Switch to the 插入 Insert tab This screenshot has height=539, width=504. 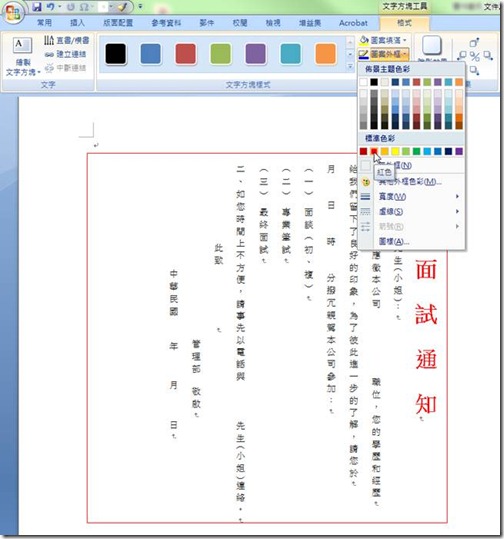[x=77, y=23]
